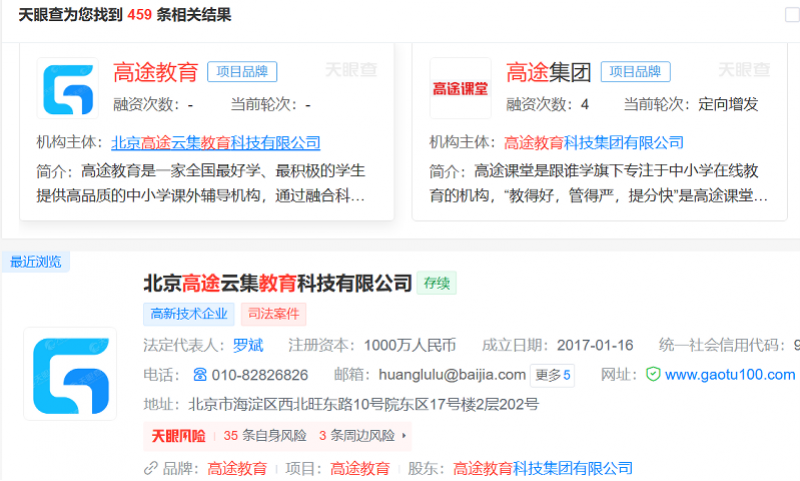Click the large company logo of 北京高途云集教育
This screenshot has width=800, height=481.
point(70,373)
